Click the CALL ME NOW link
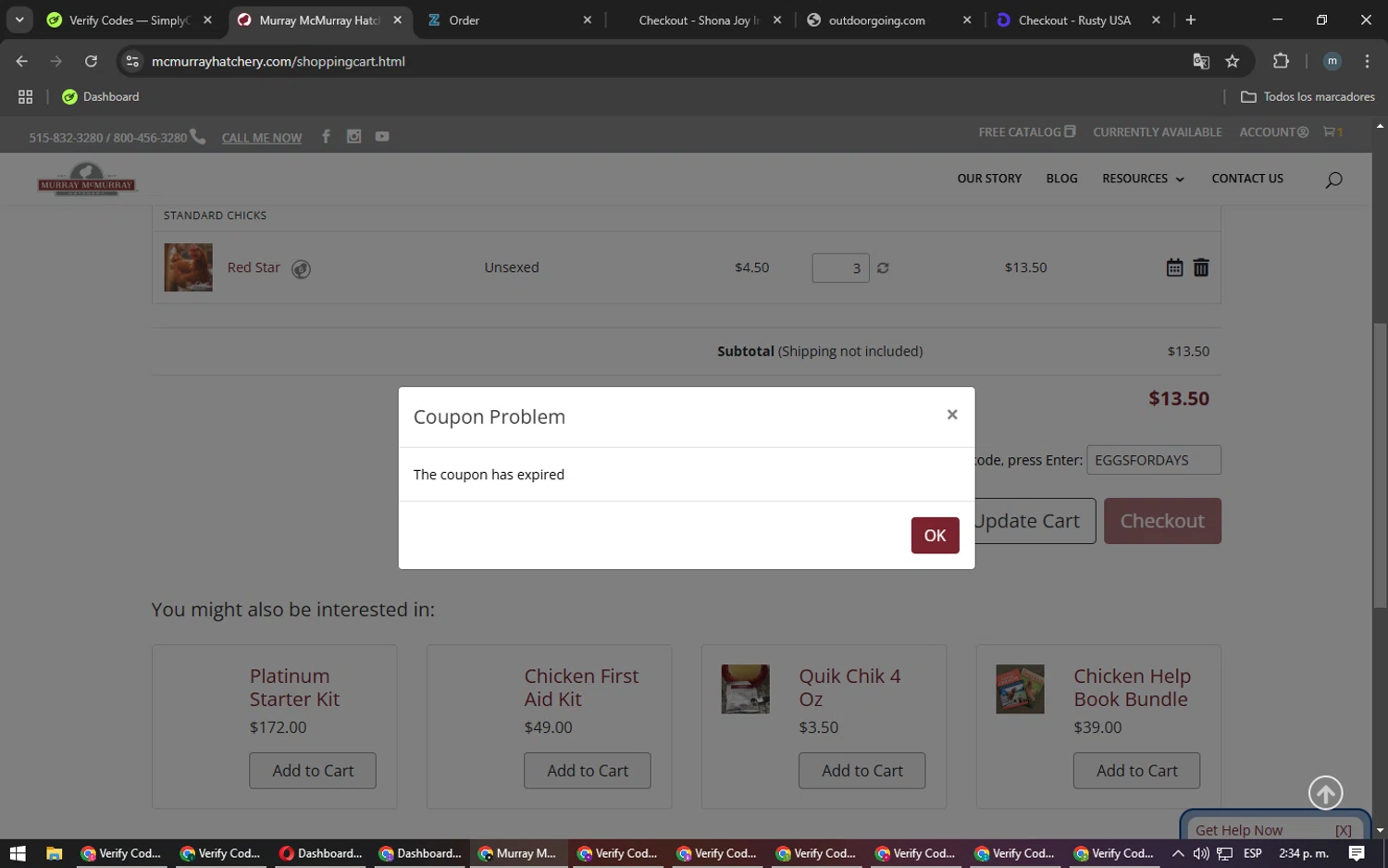The image size is (1388, 868). pyautogui.click(x=262, y=138)
